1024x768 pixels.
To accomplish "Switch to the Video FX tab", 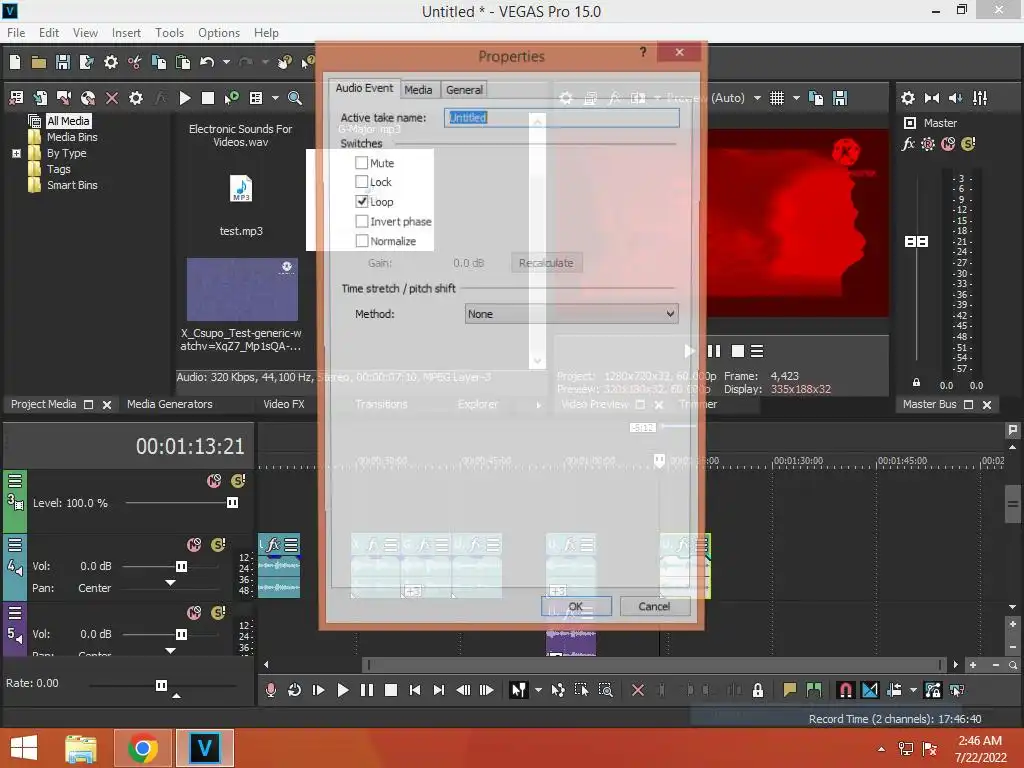I will tap(283, 404).
